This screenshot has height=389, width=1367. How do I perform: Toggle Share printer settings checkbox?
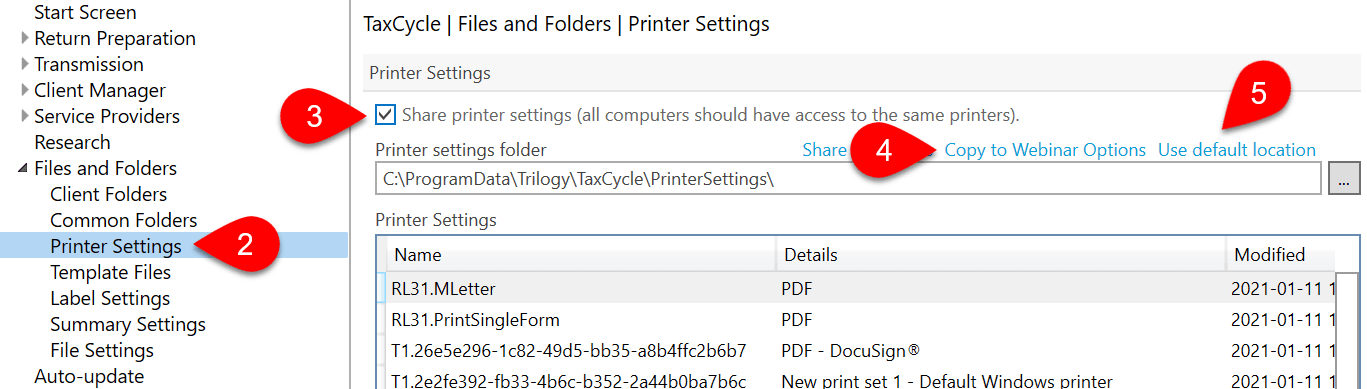coord(385,114)
